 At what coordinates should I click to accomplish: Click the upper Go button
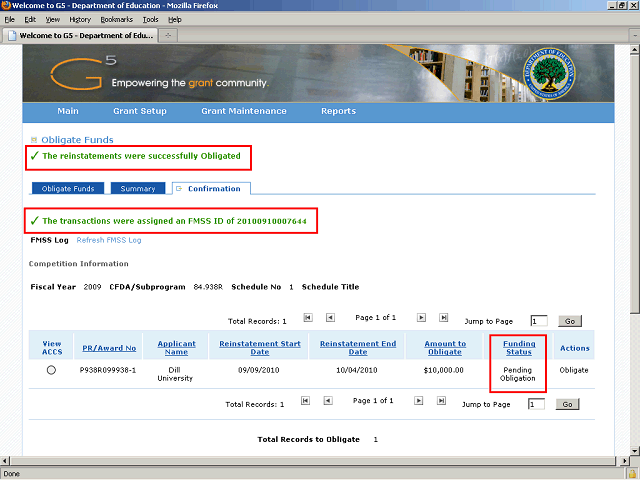[x=570, y=321]
